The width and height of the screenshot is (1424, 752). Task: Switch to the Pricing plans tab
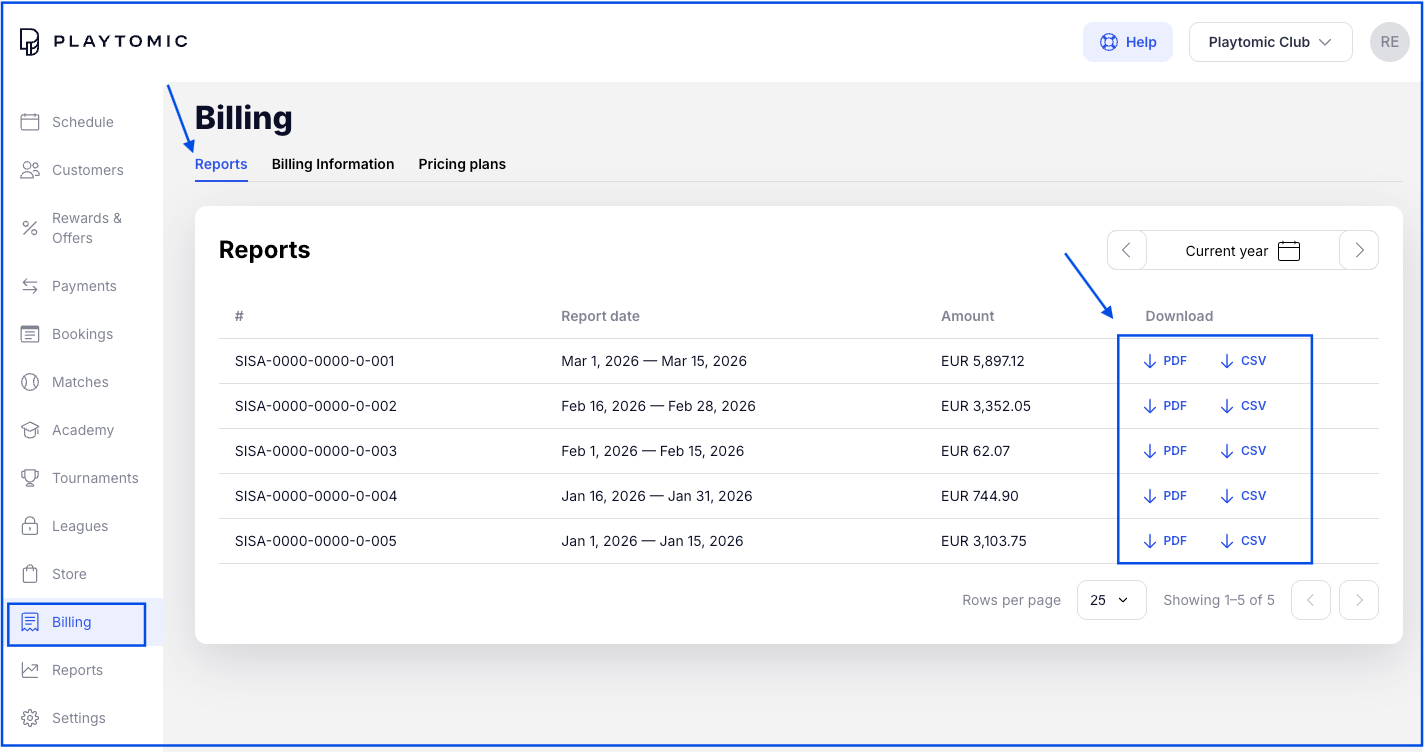click(462, 164)
